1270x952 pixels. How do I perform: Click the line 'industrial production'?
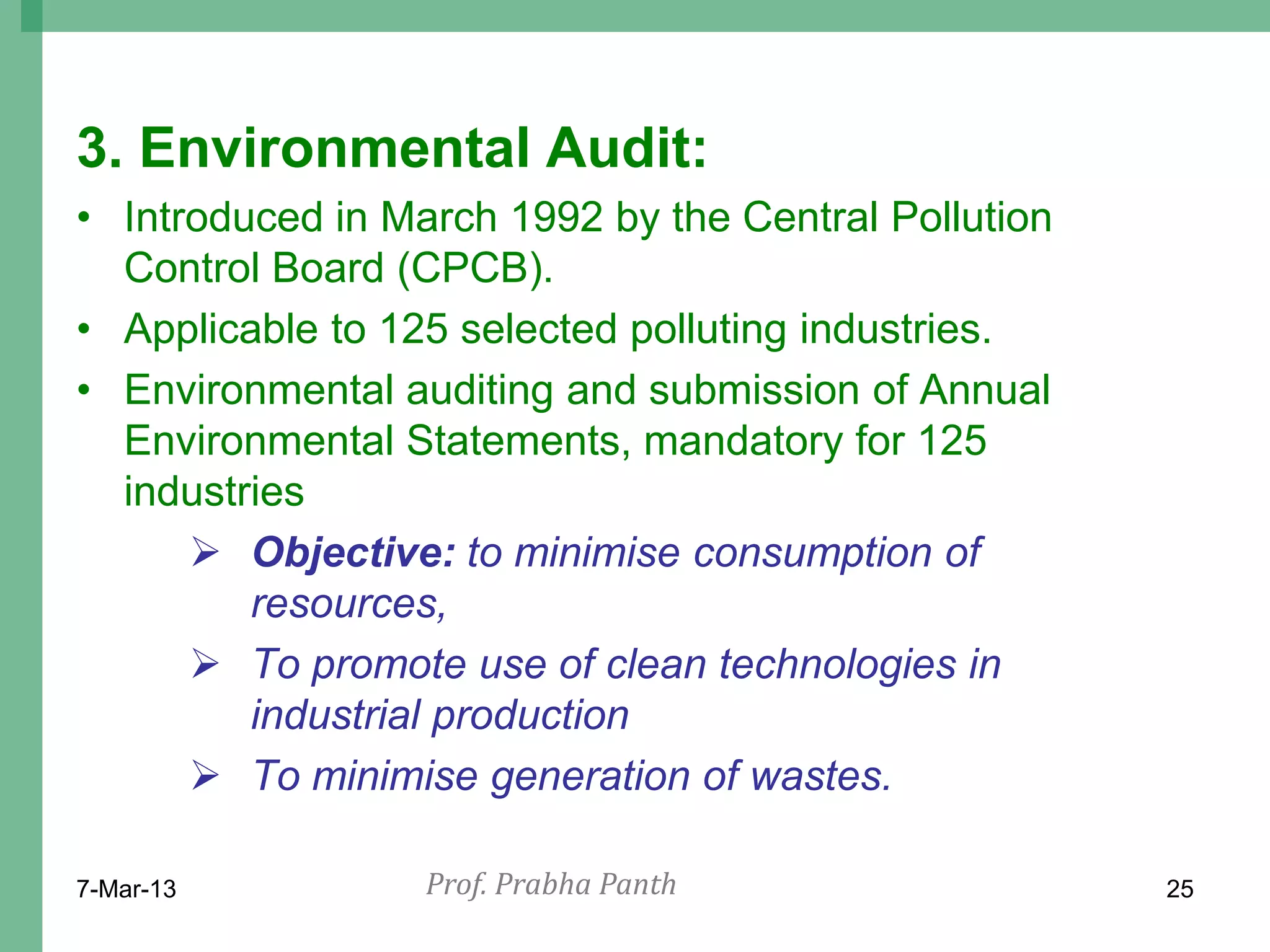coord(440,716)
